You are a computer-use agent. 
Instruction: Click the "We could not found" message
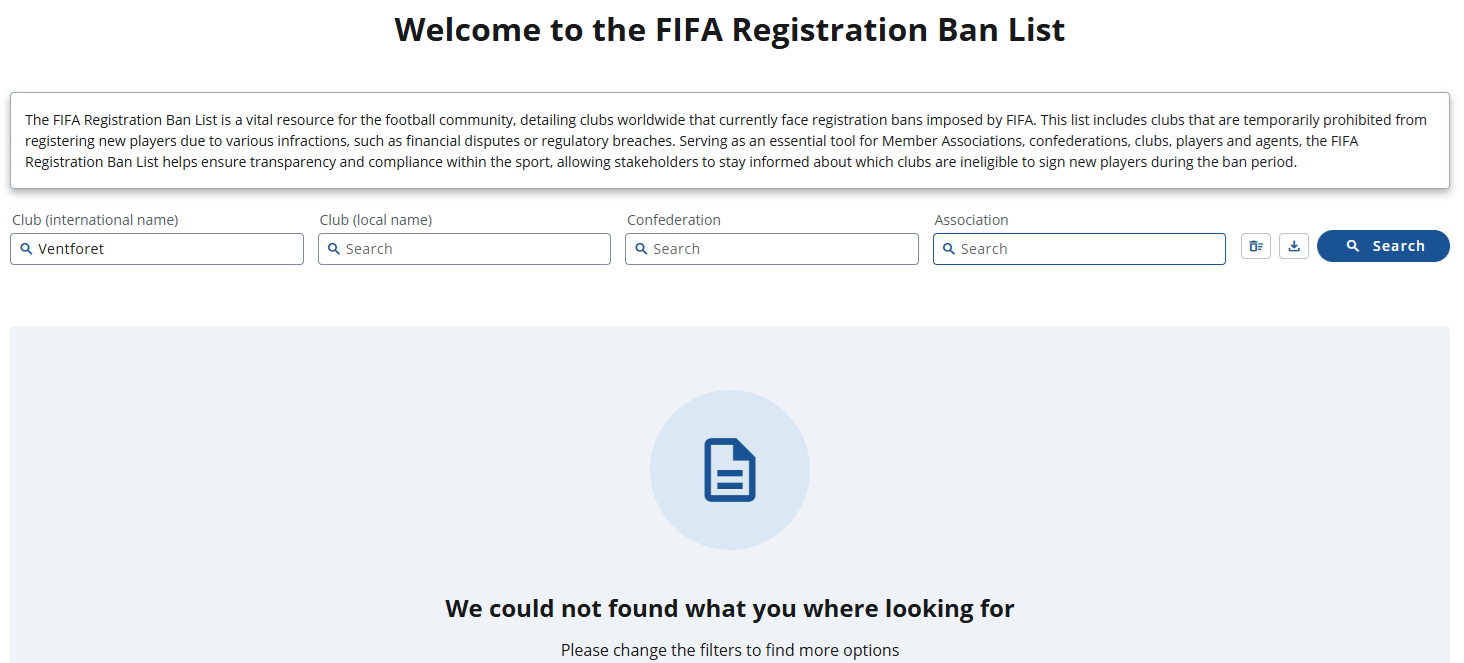click(x=730, y=608)
